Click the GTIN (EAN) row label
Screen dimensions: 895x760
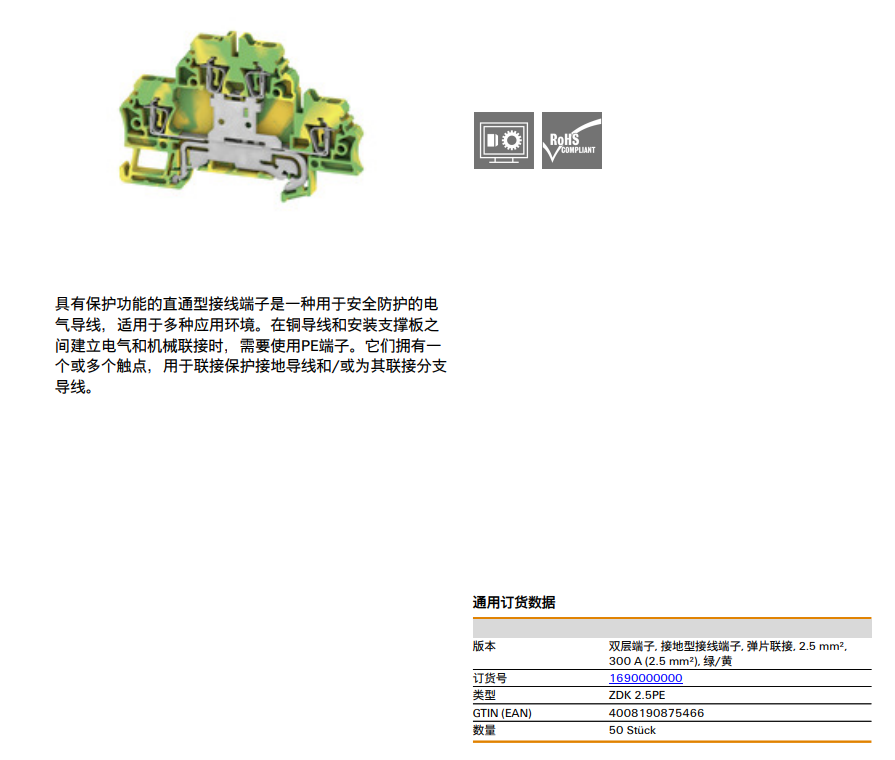coord(502,713)
